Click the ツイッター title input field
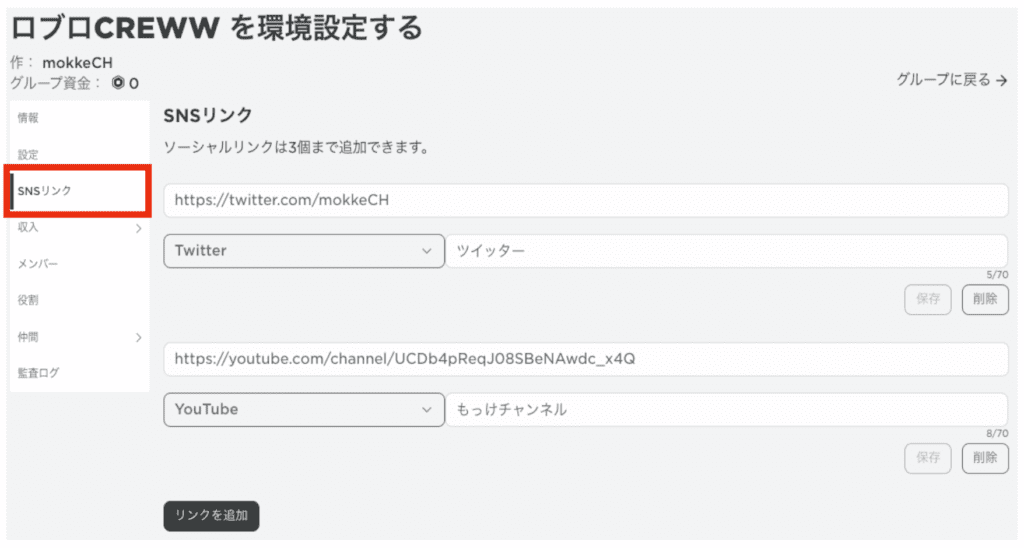The height and width of the screenshot is (548, 1024). pos(726,251)
